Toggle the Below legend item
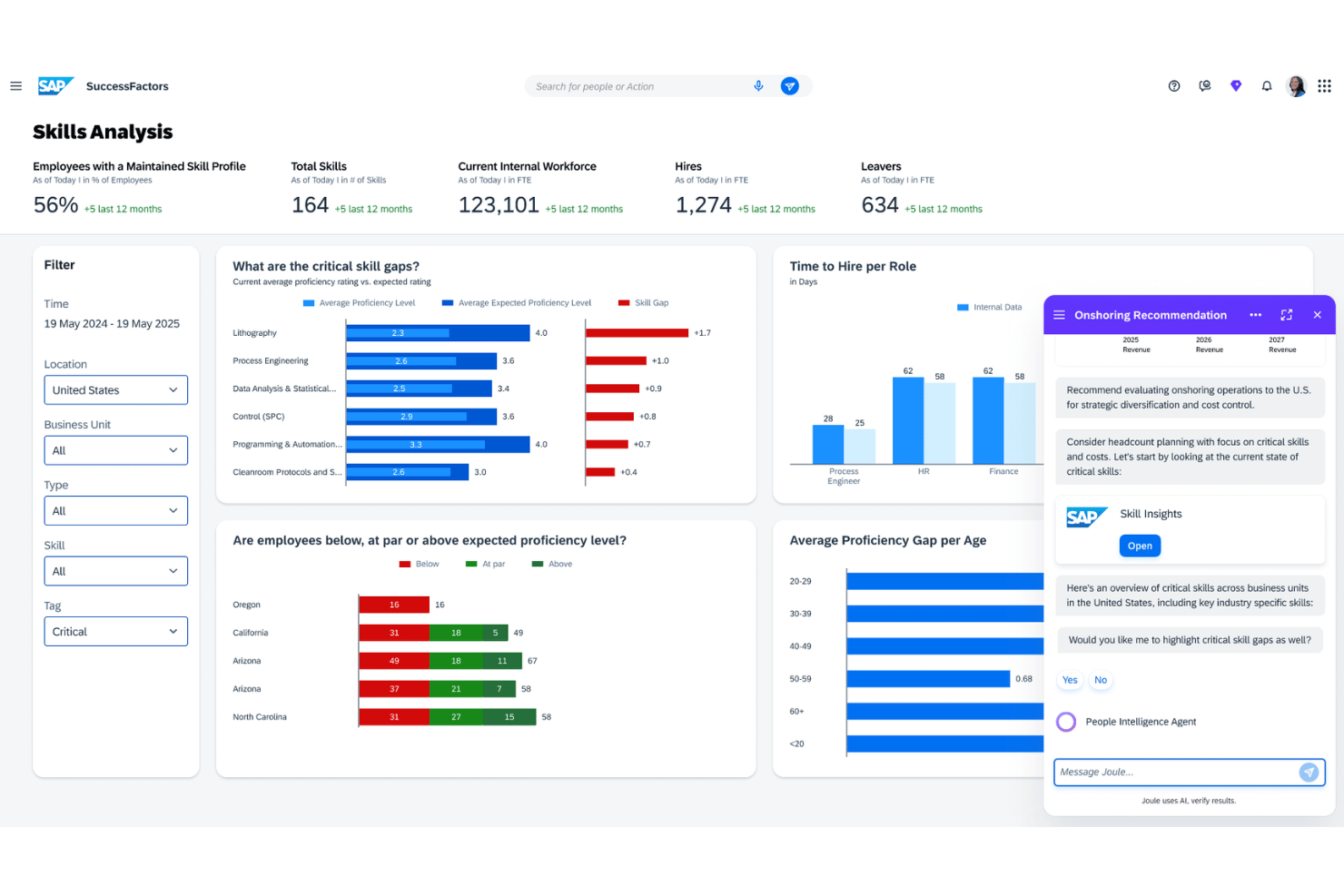This screenshot has width=1344, height=896. (419, 564)
